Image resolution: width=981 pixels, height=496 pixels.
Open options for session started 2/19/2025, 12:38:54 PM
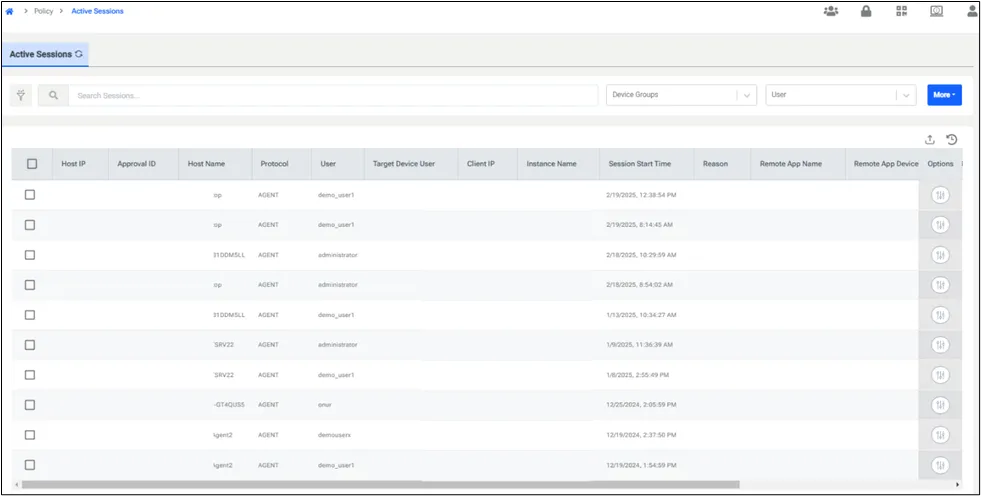[940, 195]
